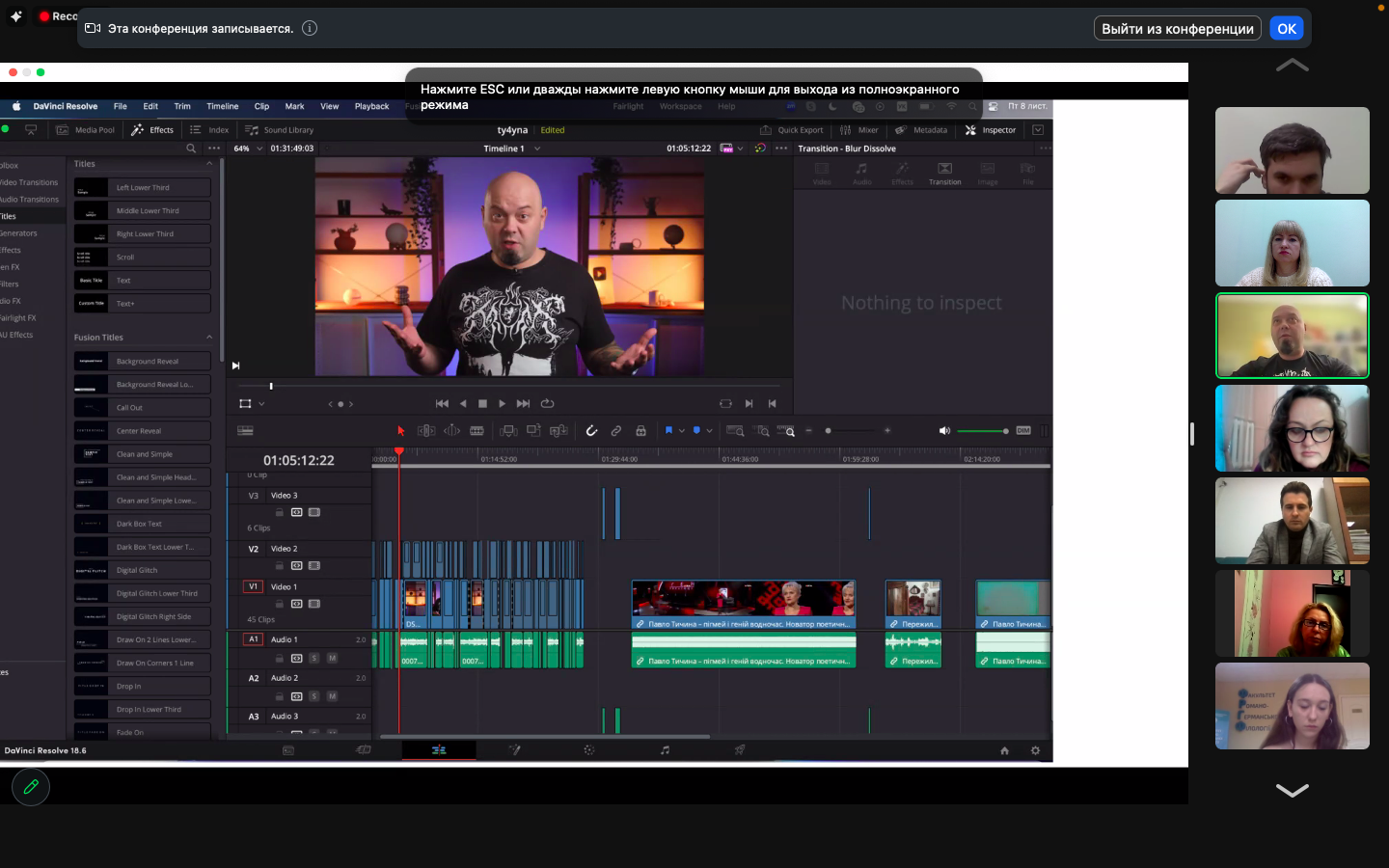Switch to the Transition inspector tab
Image resolution: width=1389 pixels, height=868 pixels.
944,174
